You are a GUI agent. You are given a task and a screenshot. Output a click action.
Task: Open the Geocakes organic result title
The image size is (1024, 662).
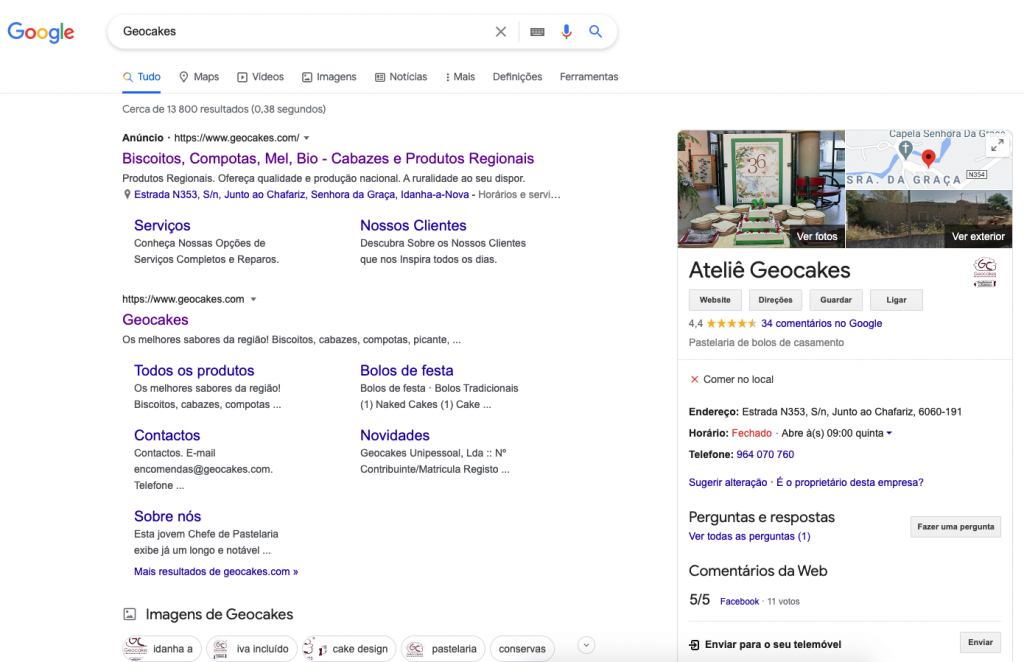click(155, 320)
